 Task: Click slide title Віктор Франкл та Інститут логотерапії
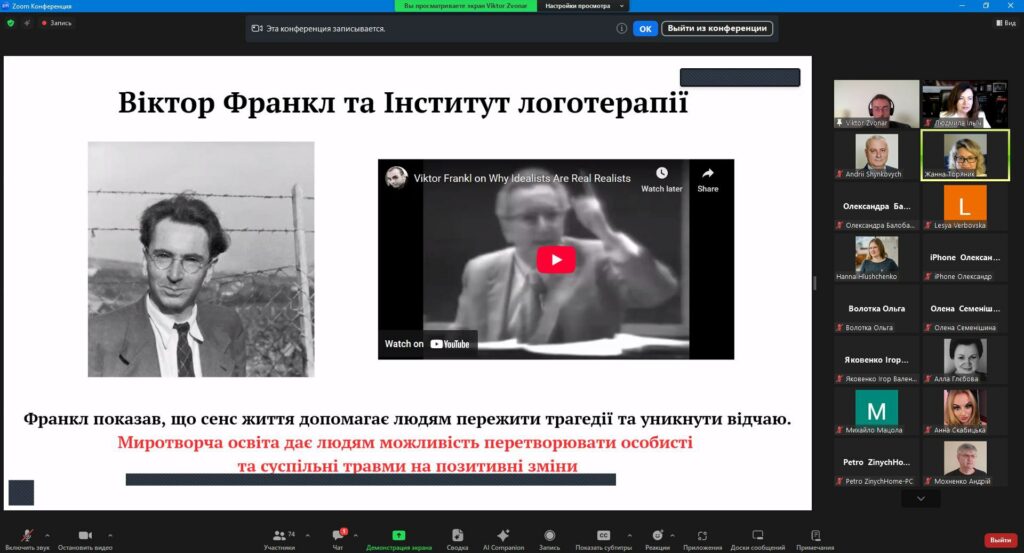pyautogui.click(x=403, y=103)
